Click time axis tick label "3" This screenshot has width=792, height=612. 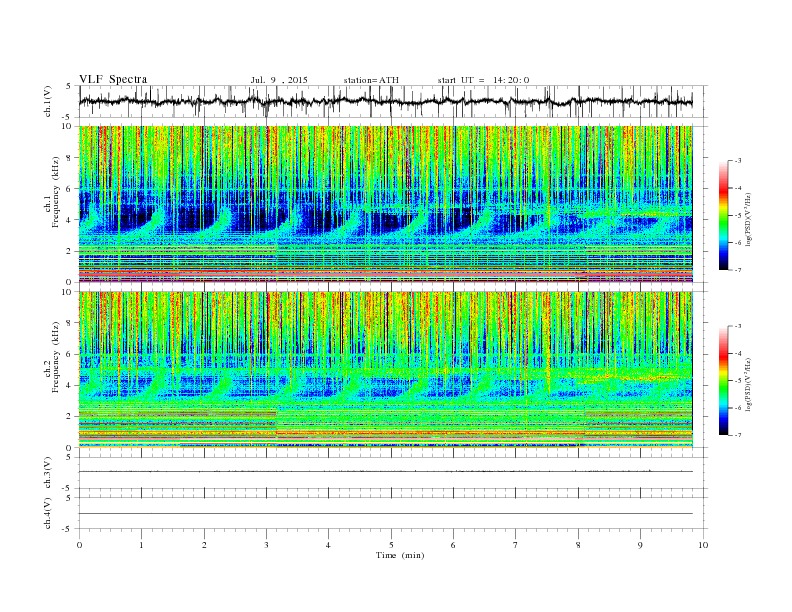tap(266, 545)
